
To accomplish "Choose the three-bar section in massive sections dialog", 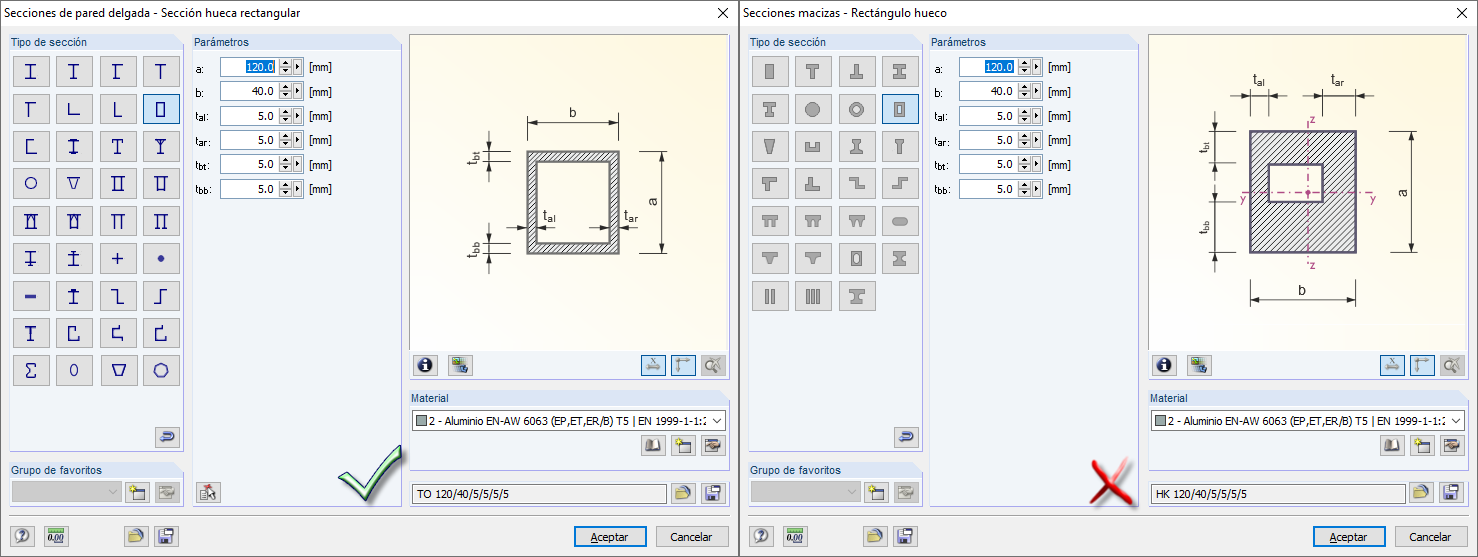I will (813, 296).
